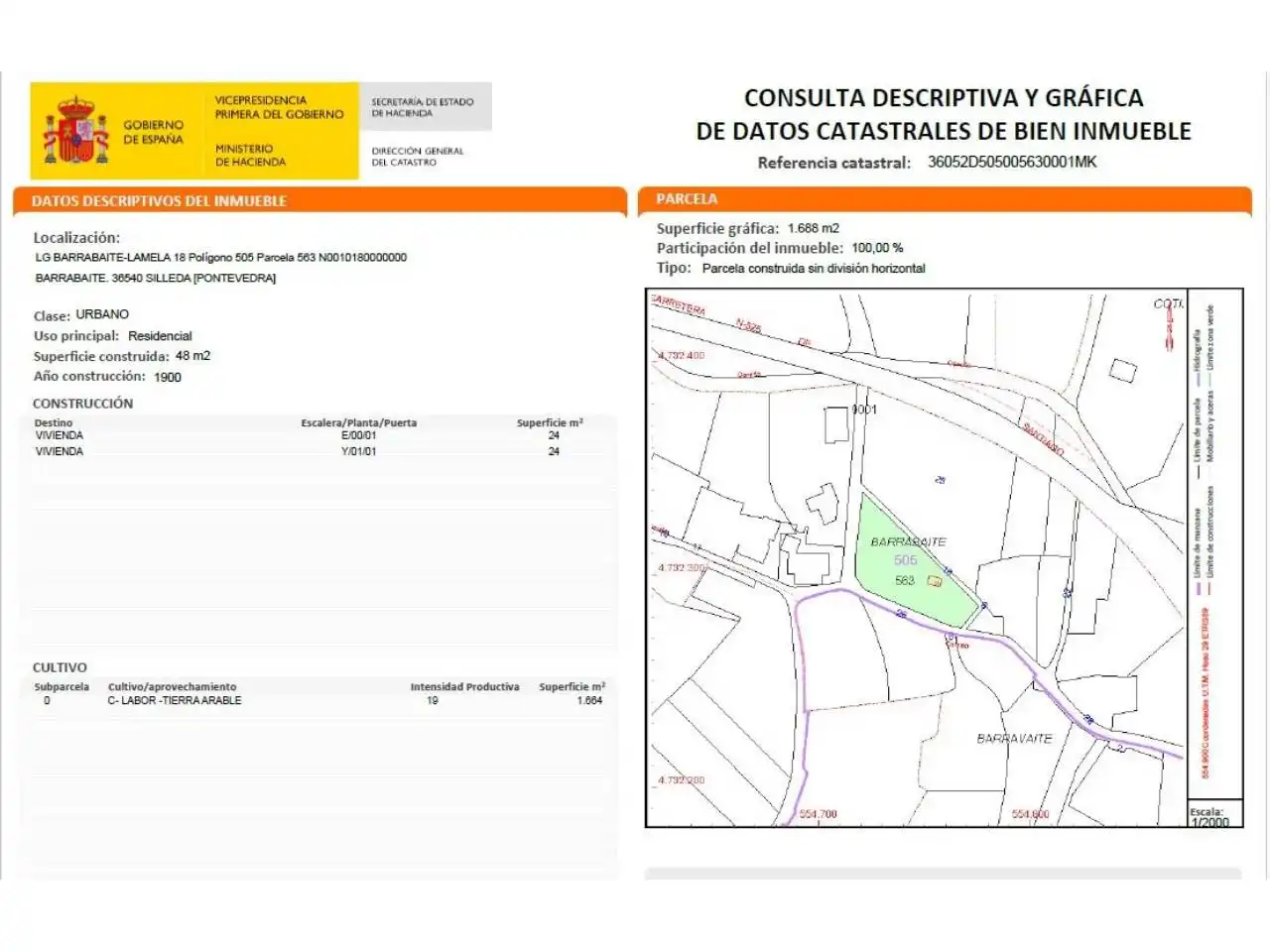1270x952 pixels.
Task: Click the 'Destino' column header
Action: 54,422
